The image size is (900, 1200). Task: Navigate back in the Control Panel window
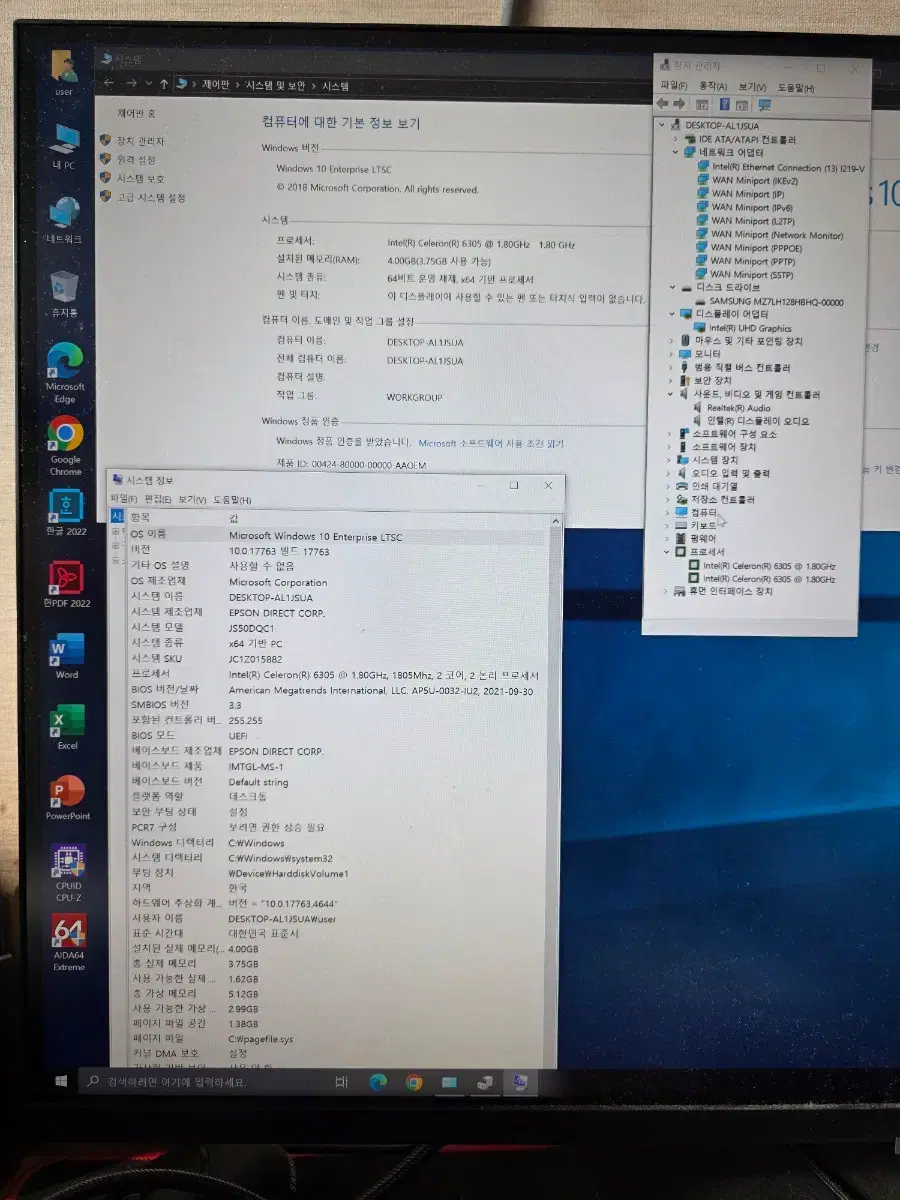point(109,83)
